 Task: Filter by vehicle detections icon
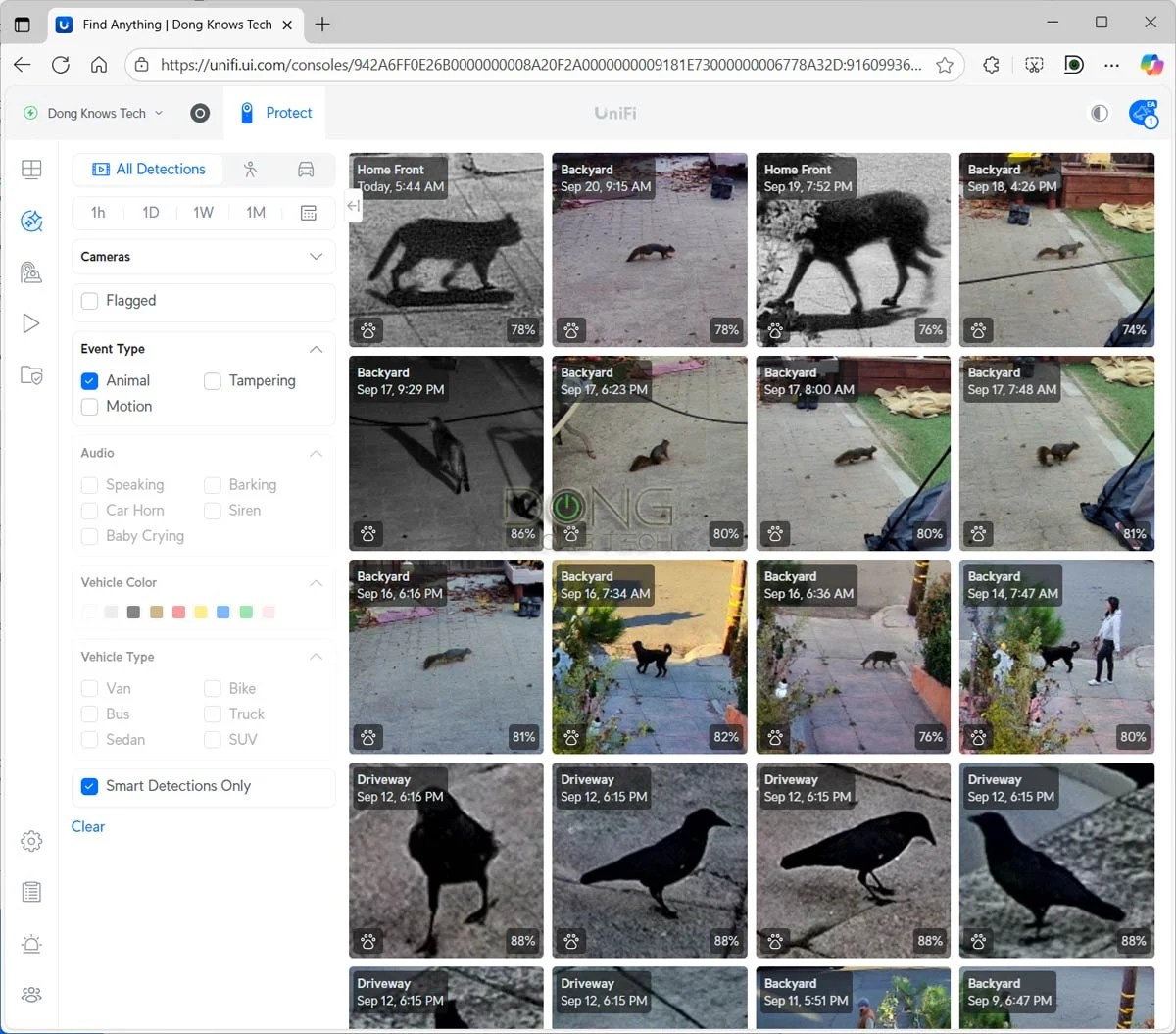click(x=306, y=170)
